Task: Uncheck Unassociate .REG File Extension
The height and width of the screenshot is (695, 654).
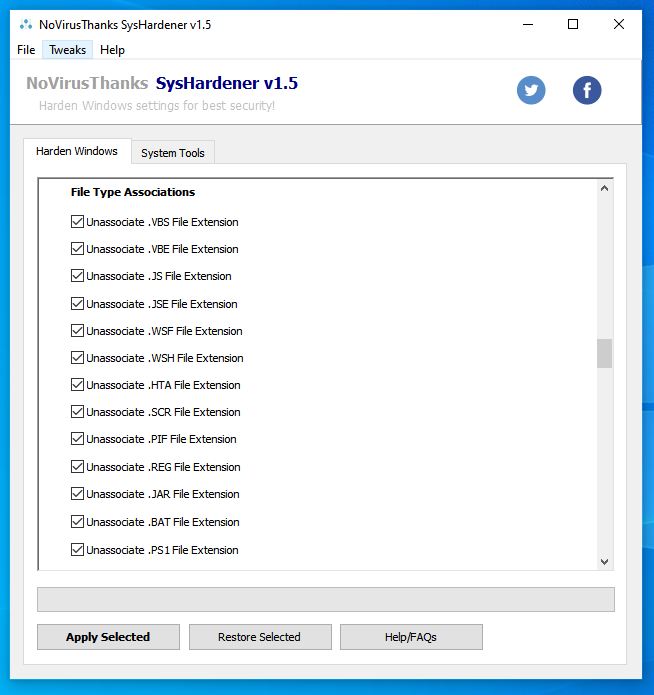Action: 77,467
